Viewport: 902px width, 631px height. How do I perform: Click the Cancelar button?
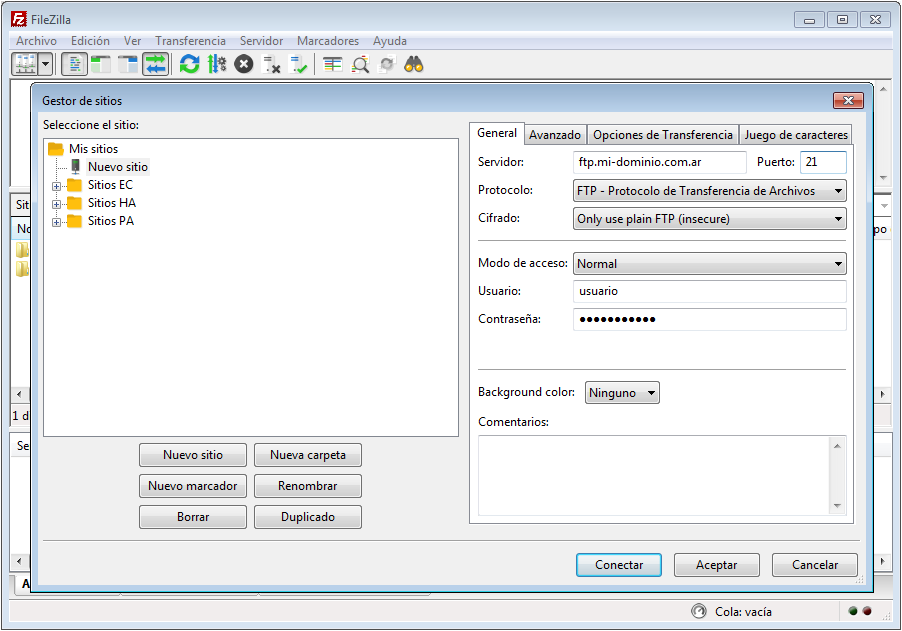tap(815, 565)
